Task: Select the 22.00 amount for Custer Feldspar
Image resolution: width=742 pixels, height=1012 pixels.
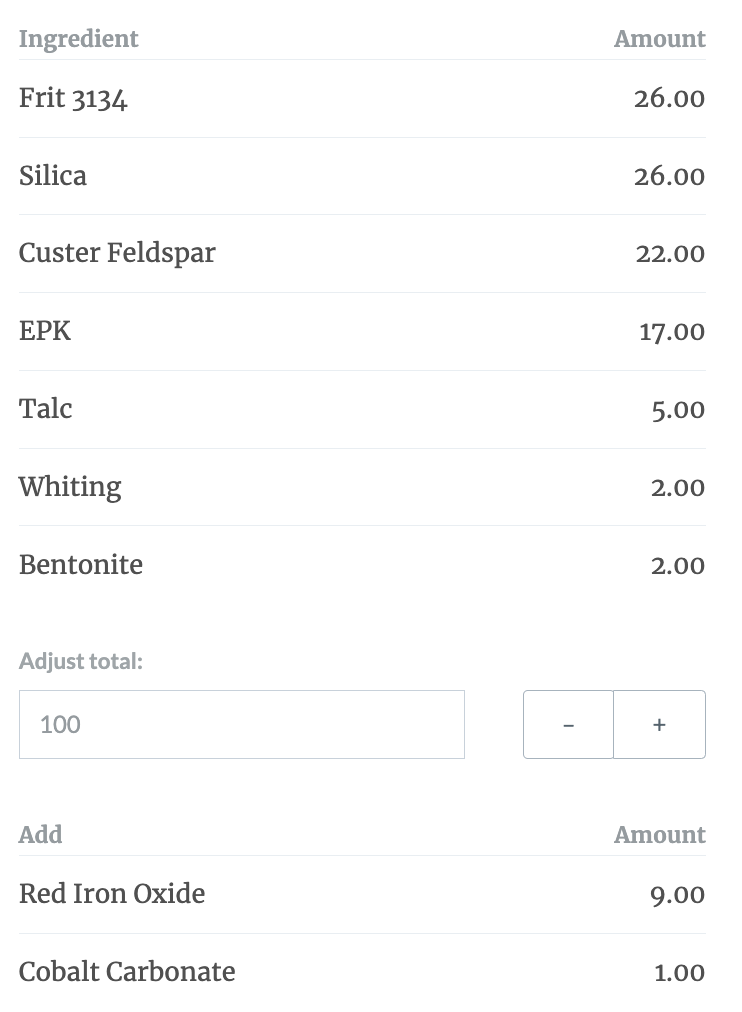Action: coord(670,254)
